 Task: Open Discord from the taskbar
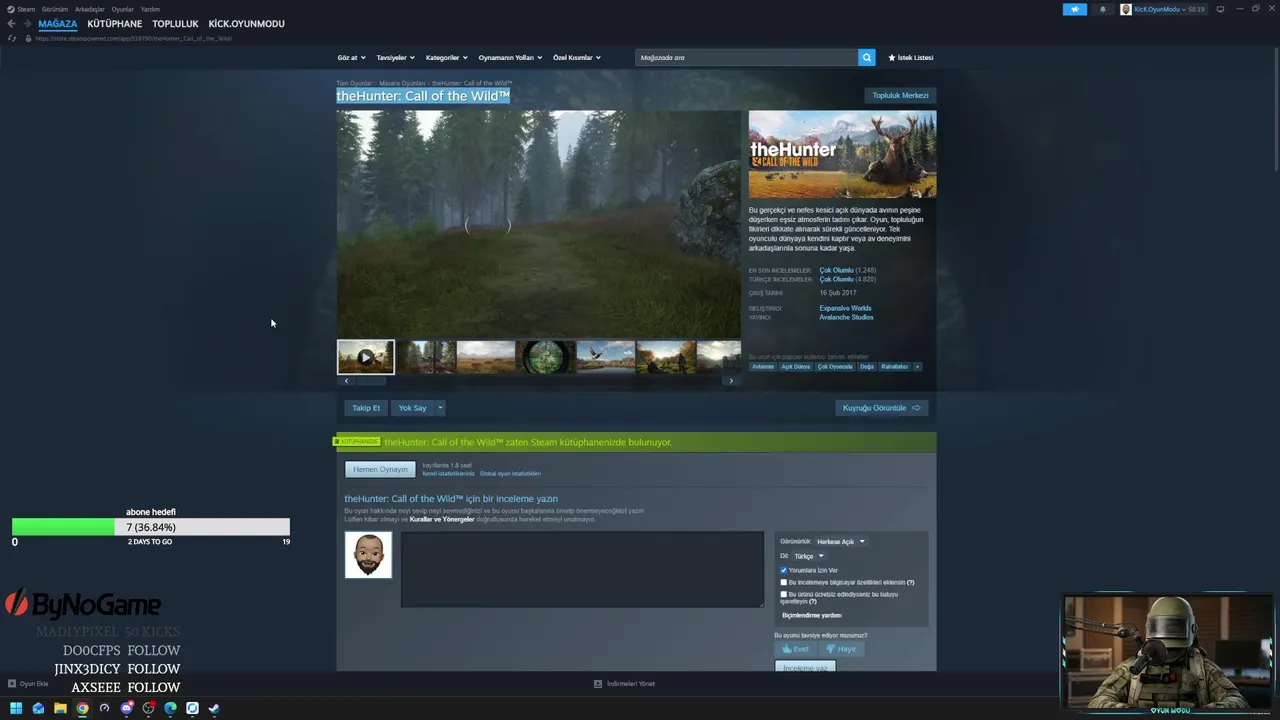tap(126, 708)
